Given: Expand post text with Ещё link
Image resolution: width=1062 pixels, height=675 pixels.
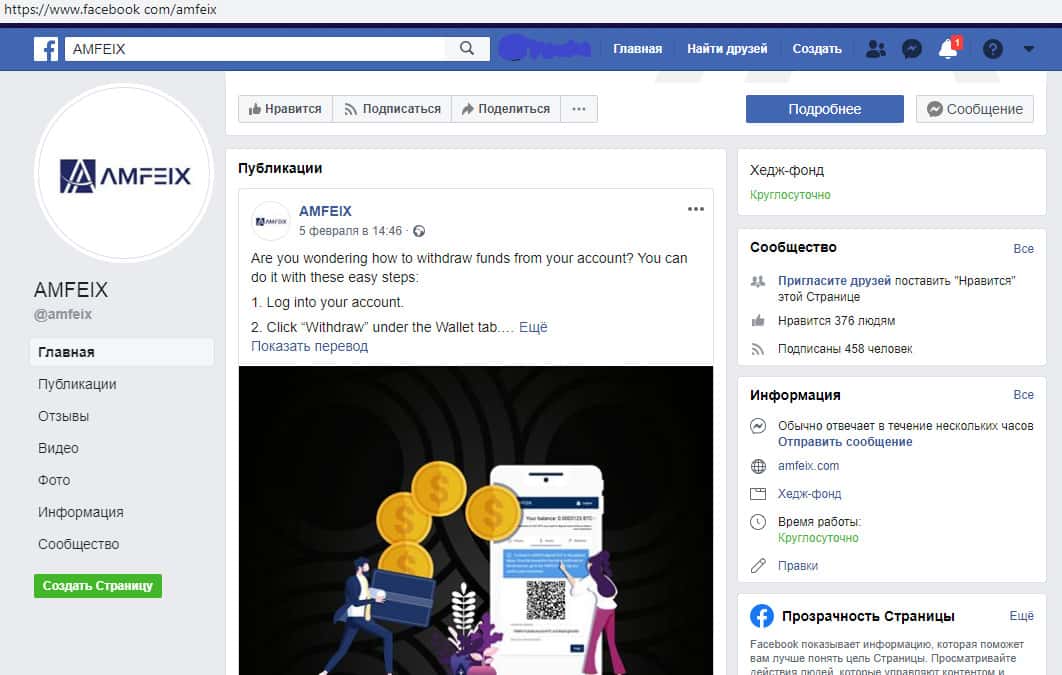Looking at the screenshot, I should click(x=533, y=327).
